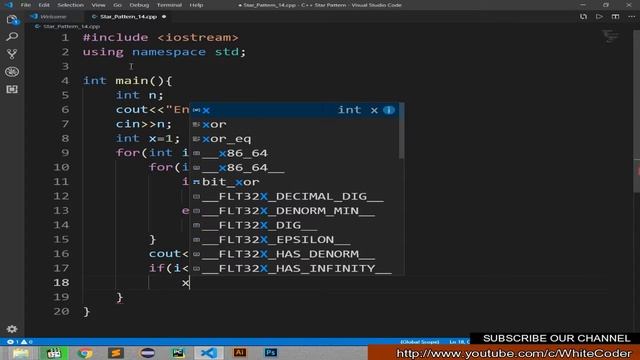Open the Explorer view in activity bar
640x360 pixels.
[x=12, y=20]
